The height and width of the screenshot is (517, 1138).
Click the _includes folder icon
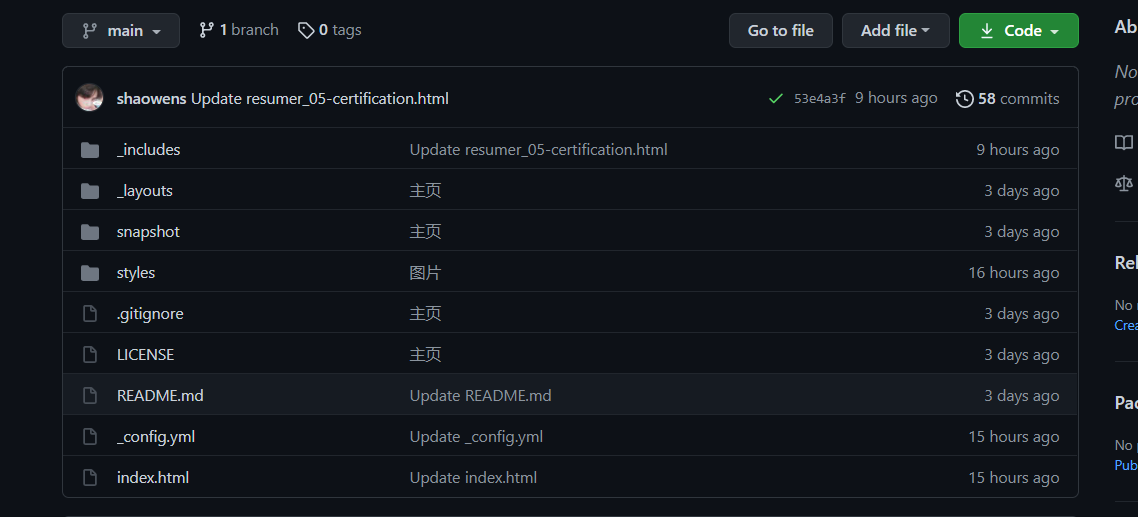tap(90, 150)
